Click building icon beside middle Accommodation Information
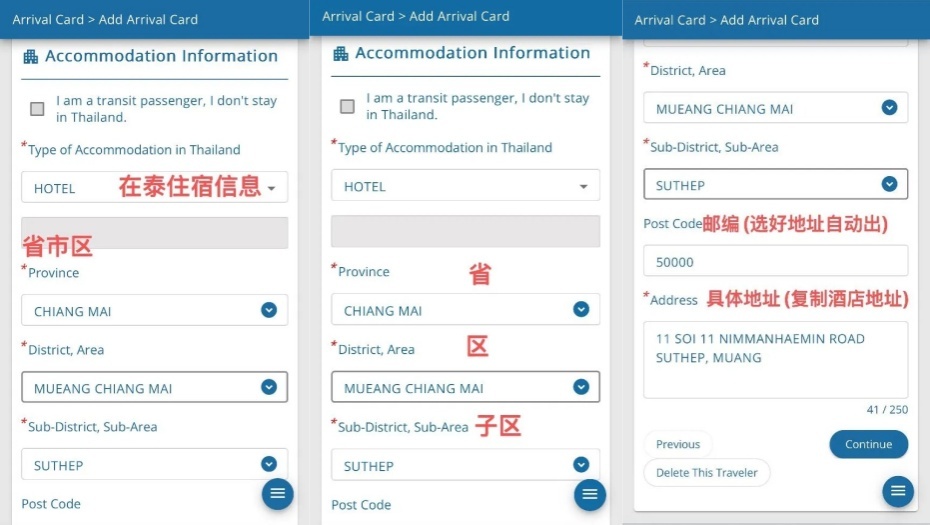Viewport: 930px width, 525px height. (x=340, y=54)
